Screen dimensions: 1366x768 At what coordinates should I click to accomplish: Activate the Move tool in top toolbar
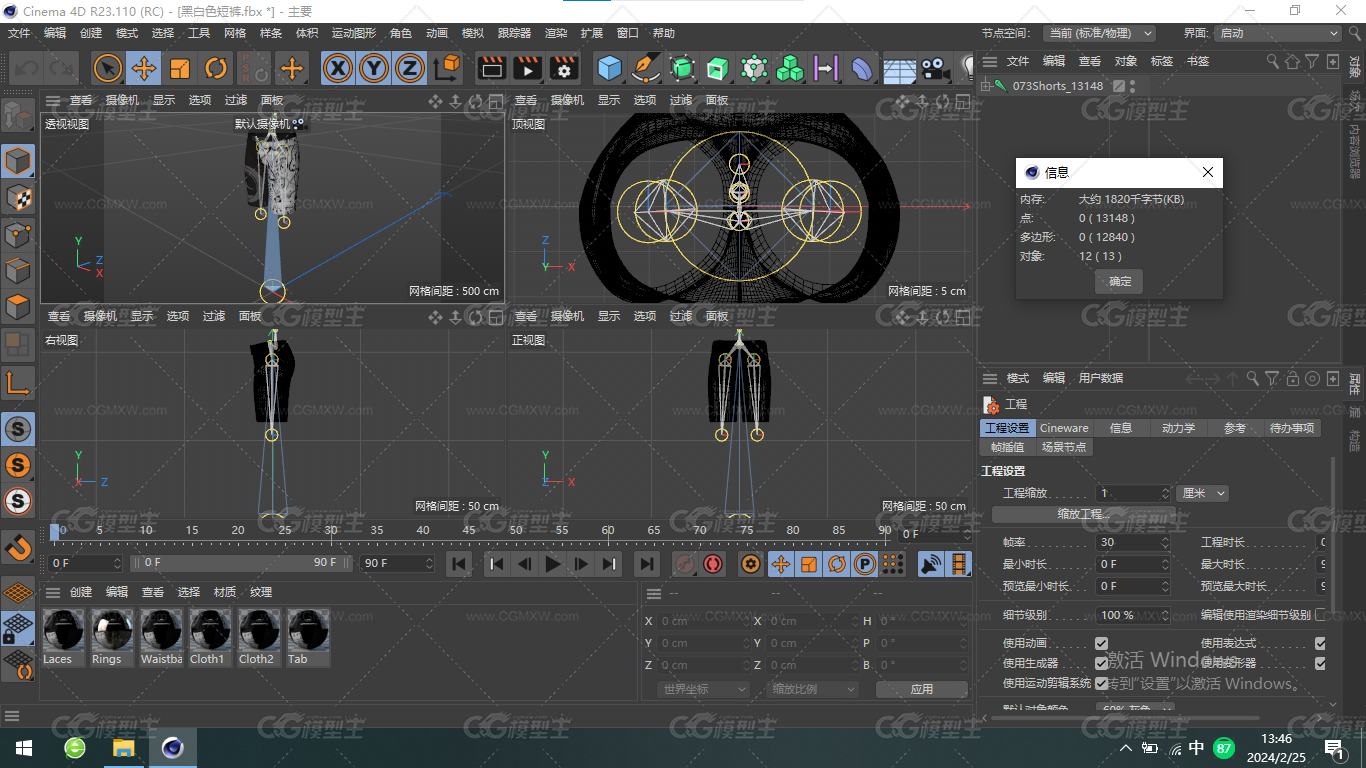click(x=144, y=68)
